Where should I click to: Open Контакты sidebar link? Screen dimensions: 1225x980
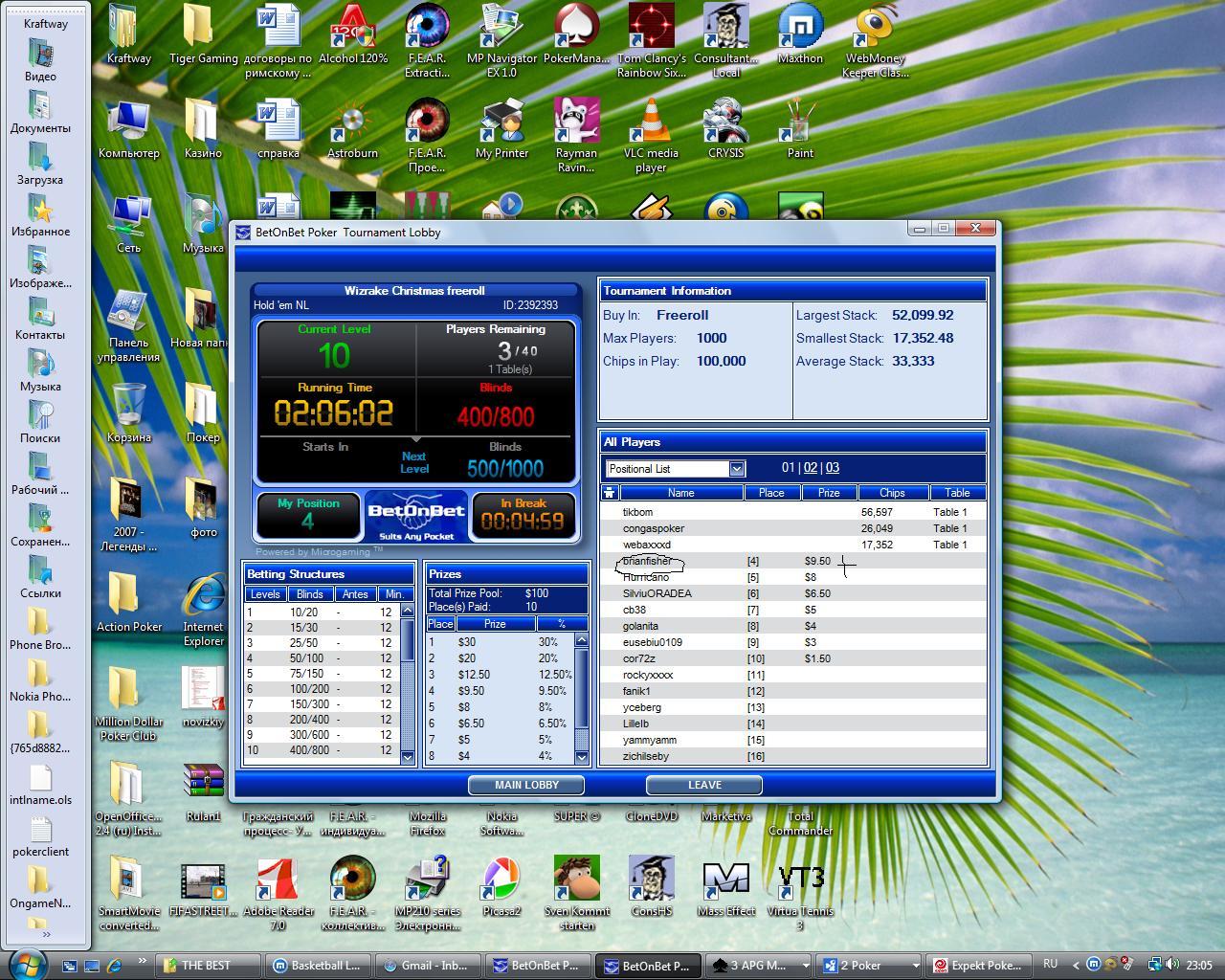click(40, 319)
